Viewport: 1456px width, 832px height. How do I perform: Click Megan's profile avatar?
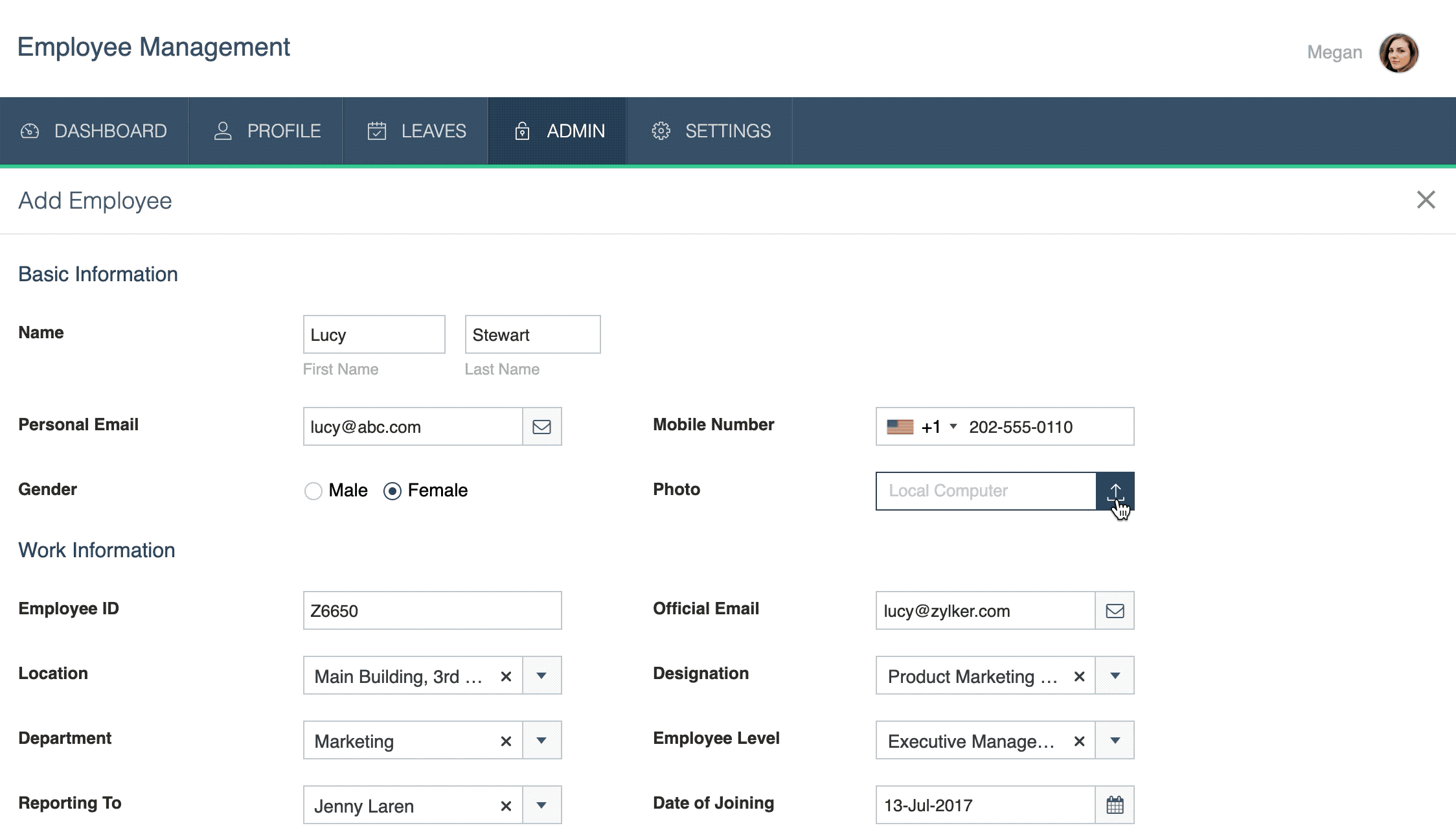tap(1398, 52)
